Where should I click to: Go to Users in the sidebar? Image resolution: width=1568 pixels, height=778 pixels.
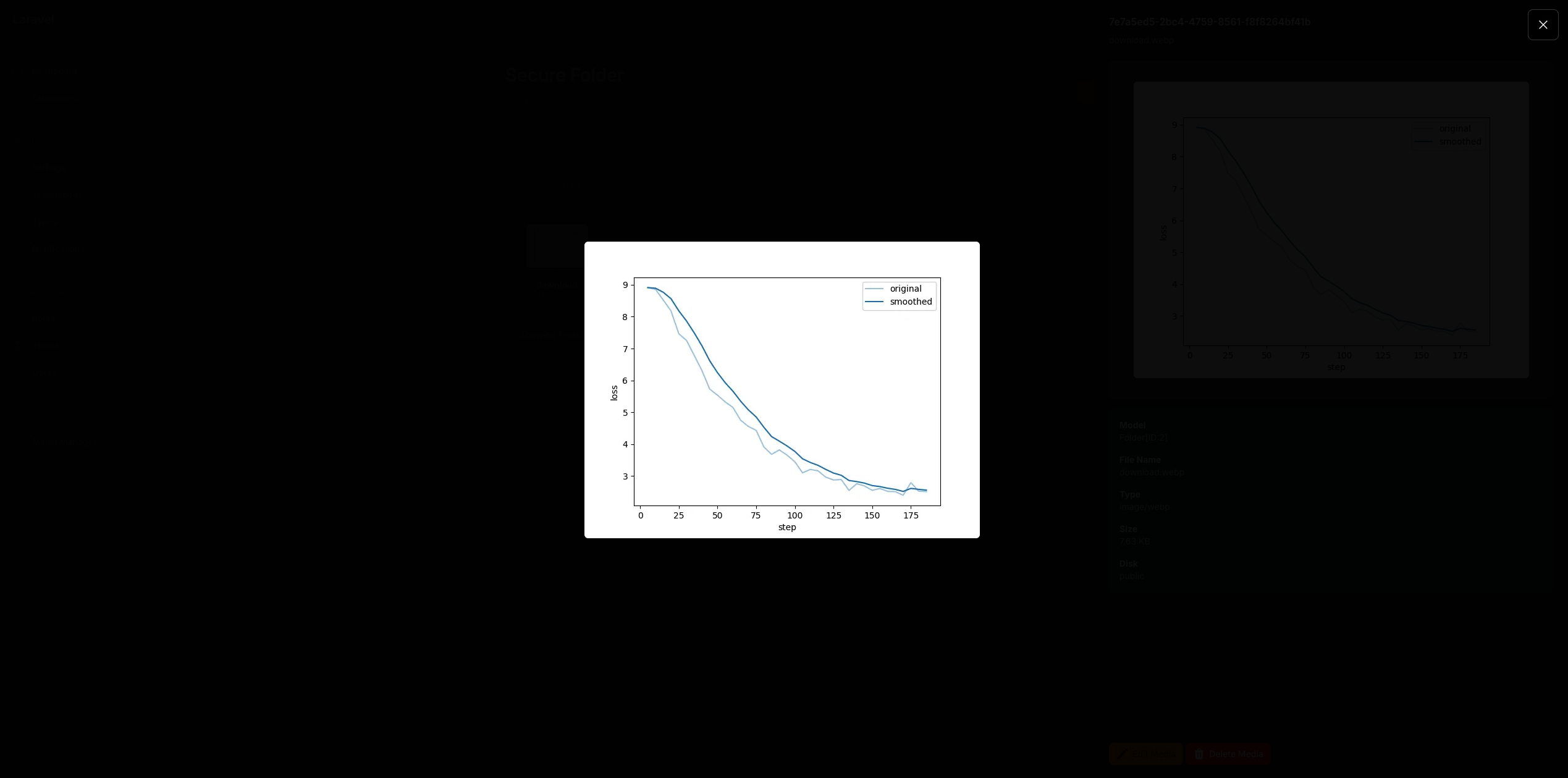pyautogui.click(x=44, y=373)
